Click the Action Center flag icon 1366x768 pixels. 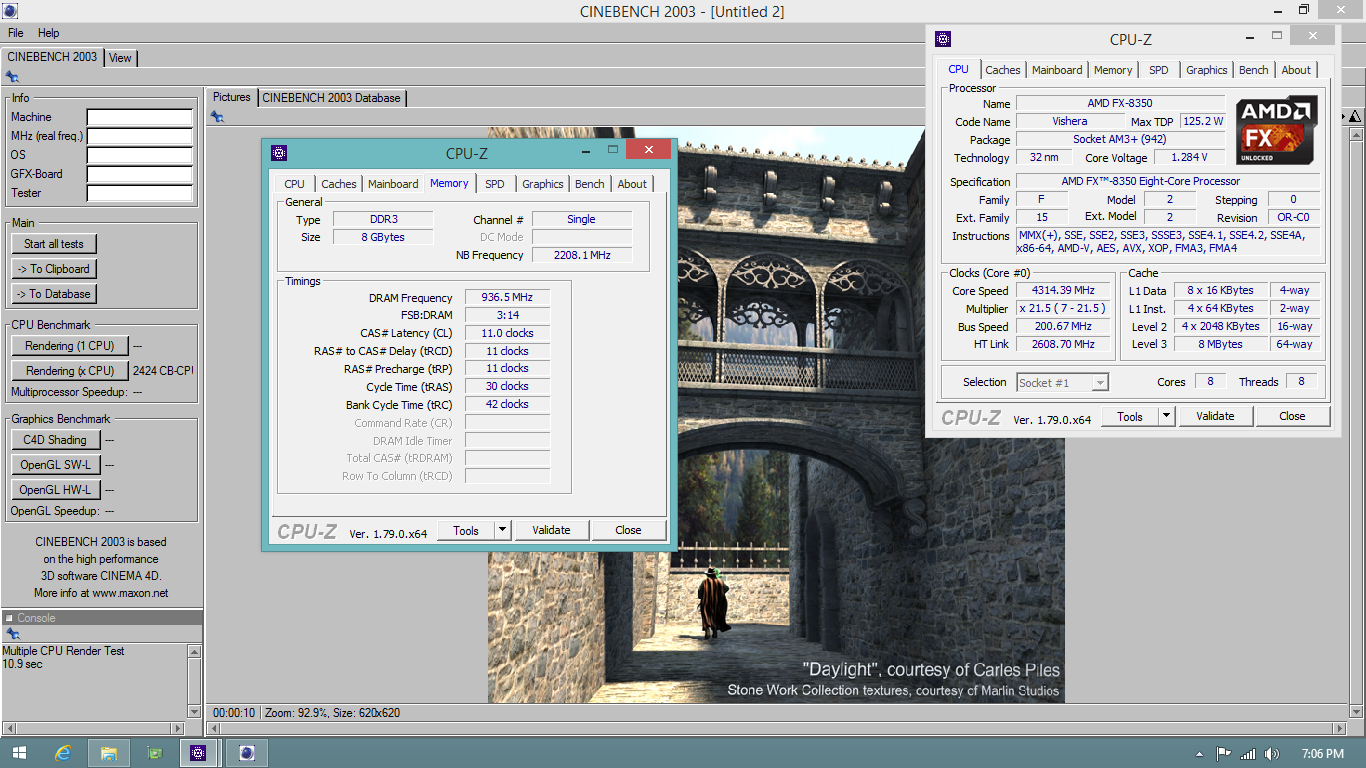1223,754
